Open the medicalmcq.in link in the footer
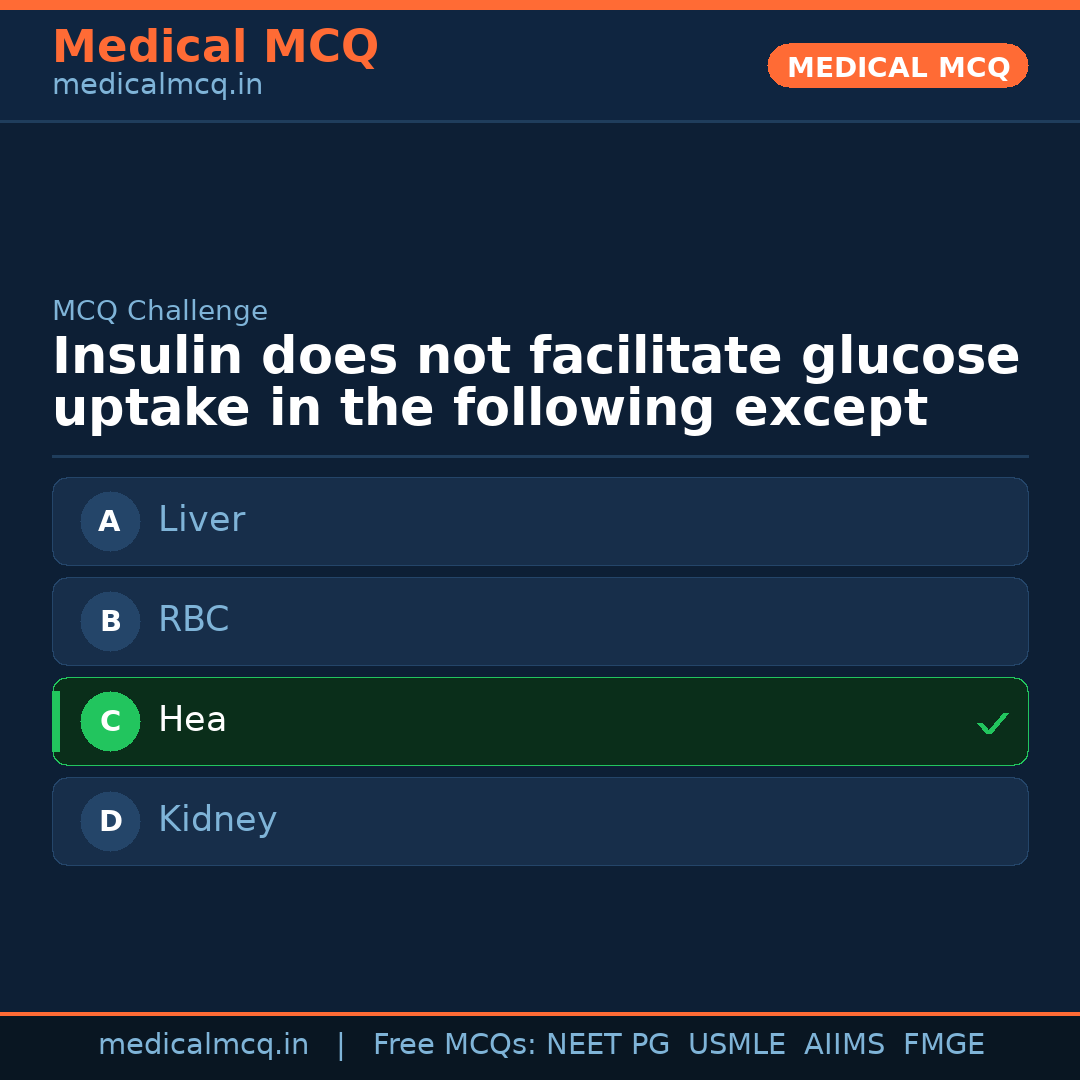The height and width of the screenshot is (1080, 1080). point(203,1045)
